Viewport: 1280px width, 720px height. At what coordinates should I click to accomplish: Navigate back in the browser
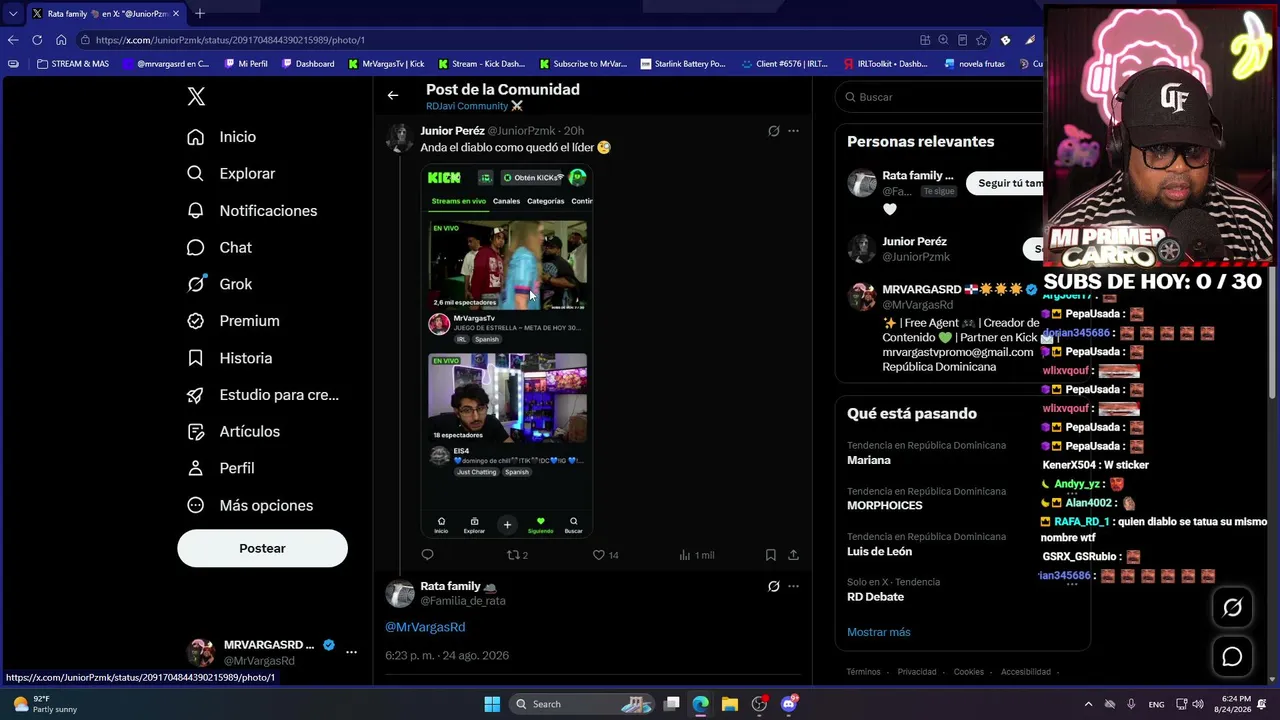pyautogui.click(x=13, y=40)
